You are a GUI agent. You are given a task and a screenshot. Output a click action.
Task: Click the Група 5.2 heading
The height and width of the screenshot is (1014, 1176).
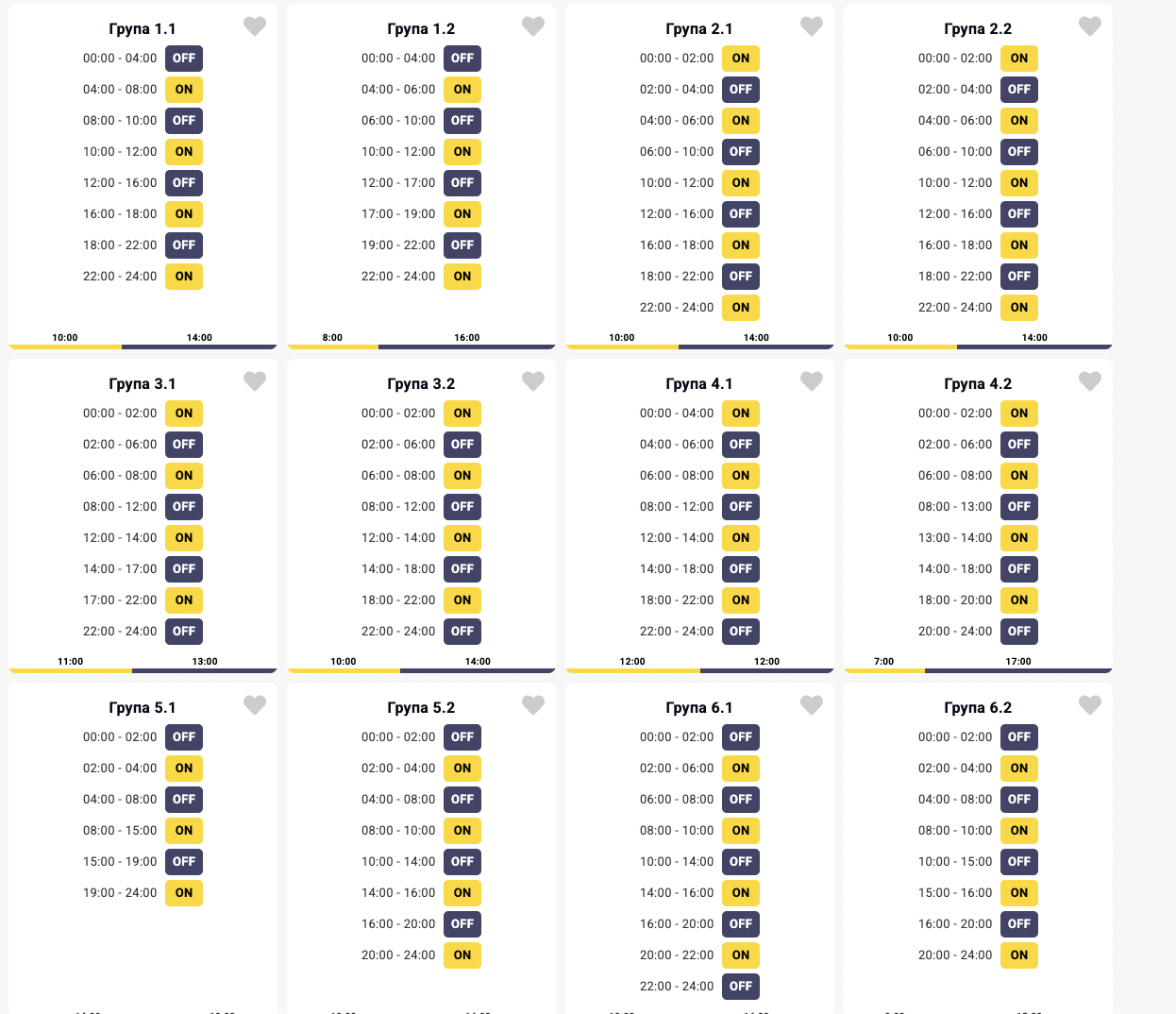(421, 708)
